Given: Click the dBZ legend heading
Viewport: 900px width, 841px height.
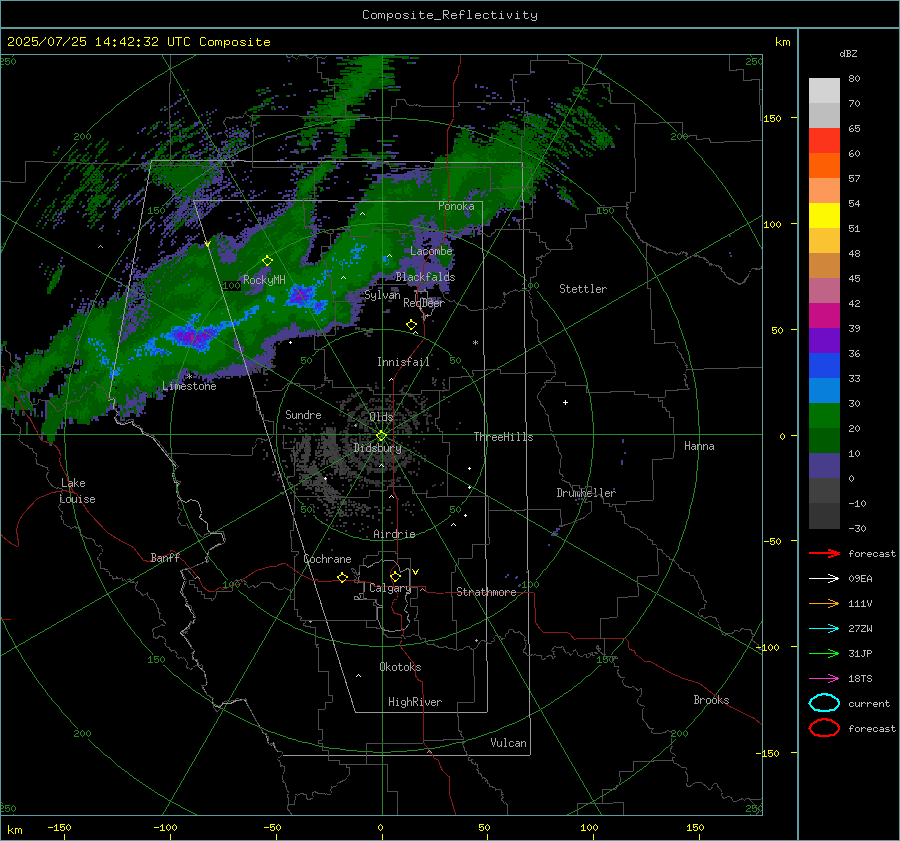Looking at the screenshot, I should 848,53.
